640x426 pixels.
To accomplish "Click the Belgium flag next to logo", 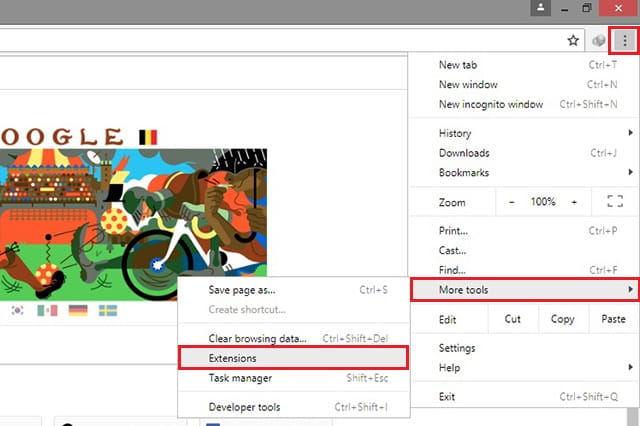I will click(148, 138).
